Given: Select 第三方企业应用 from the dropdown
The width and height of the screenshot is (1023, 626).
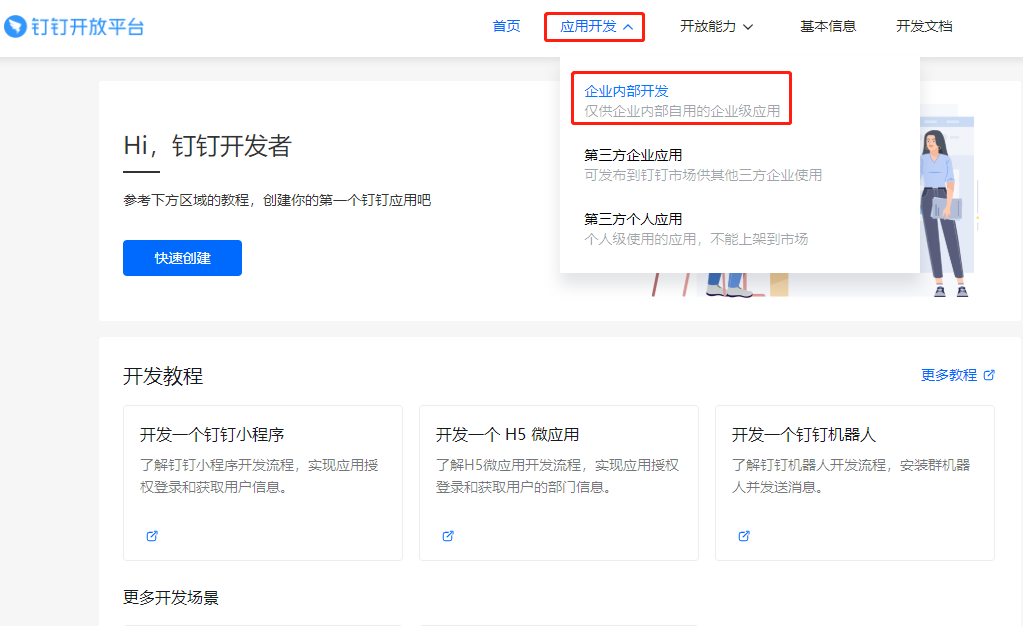Looking at the screenshot, I should [x=633, y=155].
